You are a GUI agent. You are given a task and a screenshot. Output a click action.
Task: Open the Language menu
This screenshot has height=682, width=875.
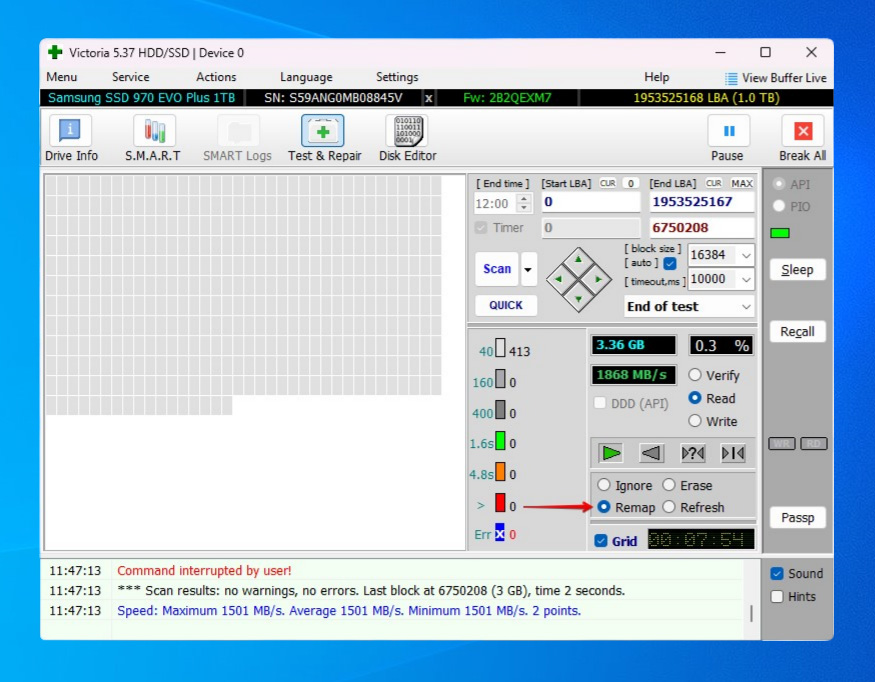click(306, 77)
